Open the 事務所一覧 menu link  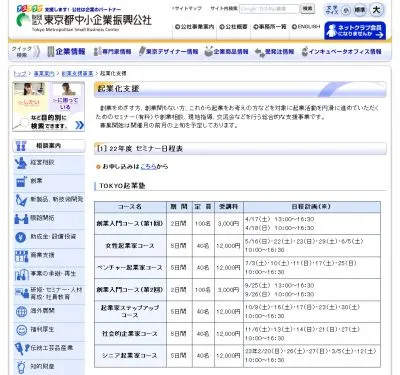(270, 27)
